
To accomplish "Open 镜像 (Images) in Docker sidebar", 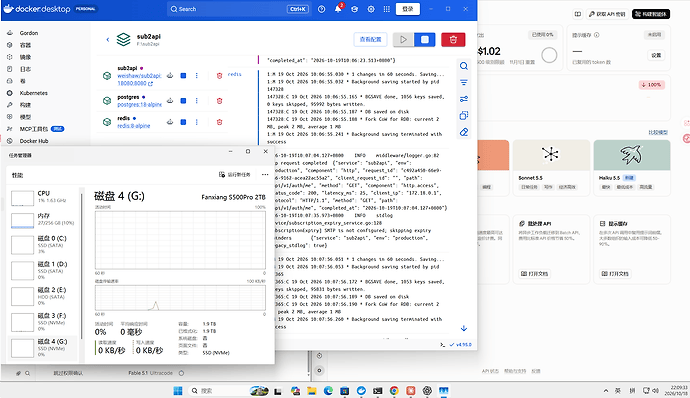I will pyautogui.click(x=25, y=57).
